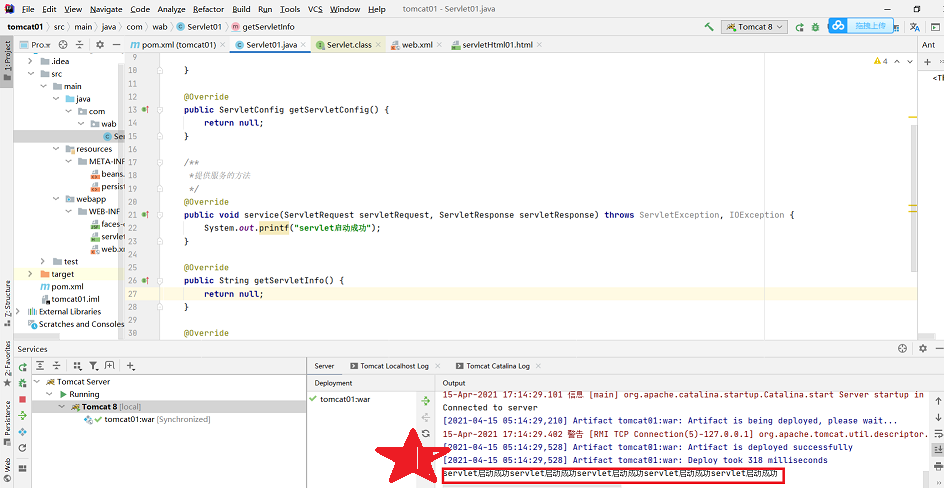
Task: Click the refresh icon beside the Deployment list
Action: pos(425,433)
